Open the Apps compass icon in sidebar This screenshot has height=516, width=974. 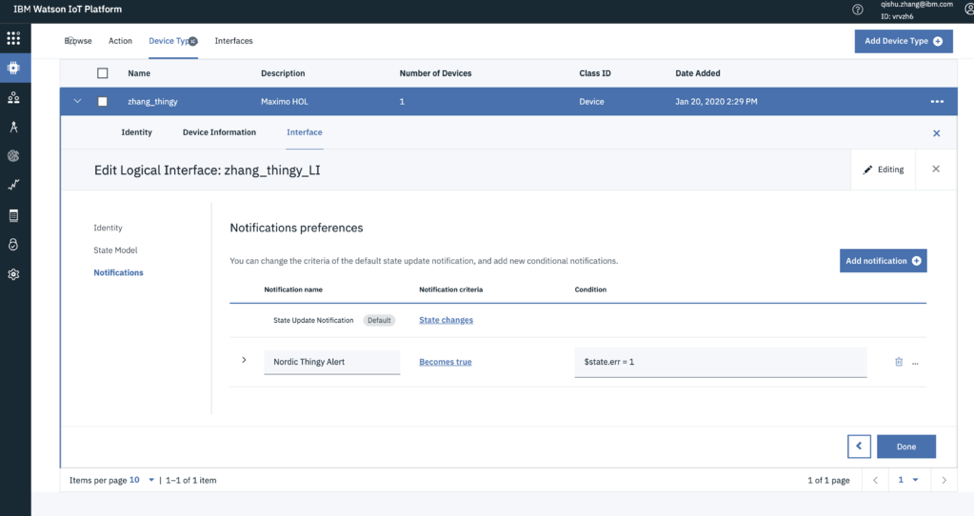coord(13,127)
